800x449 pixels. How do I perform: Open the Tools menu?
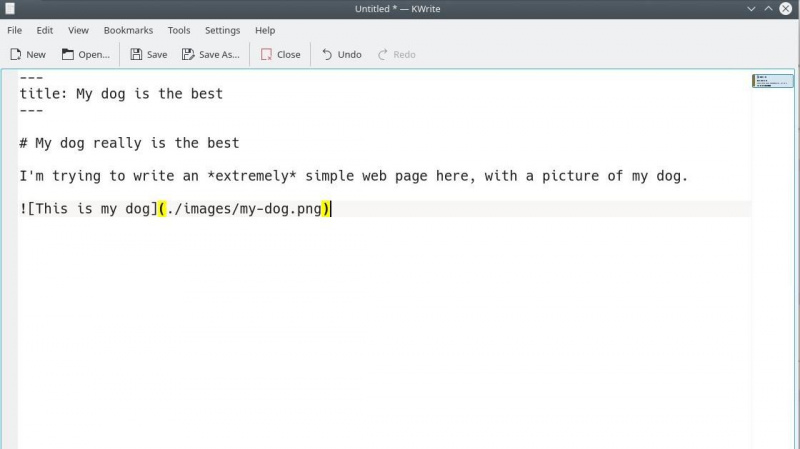(x=179, y=30)
